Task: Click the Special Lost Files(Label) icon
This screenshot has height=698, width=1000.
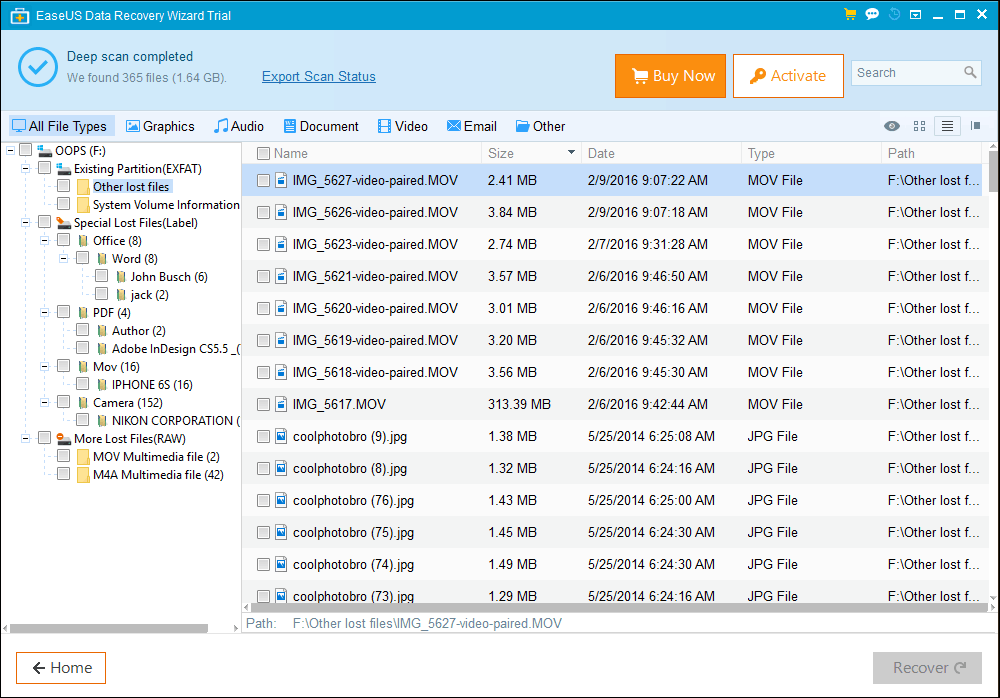Action: (64, 223)
